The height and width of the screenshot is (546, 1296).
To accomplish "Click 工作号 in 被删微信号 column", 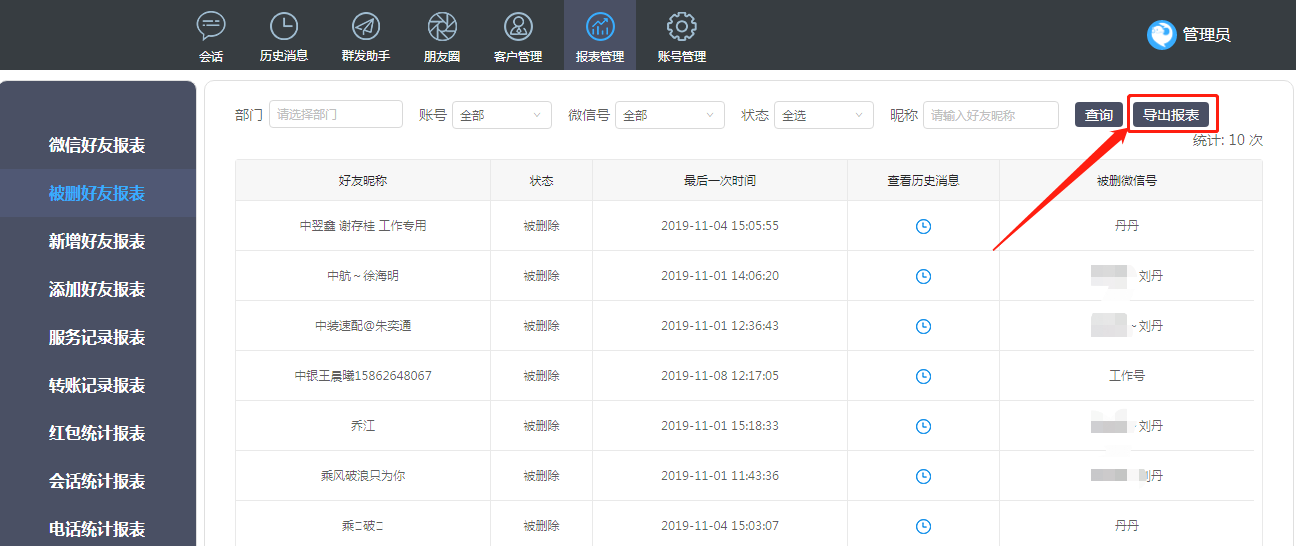I will [x=1127, y=376].
